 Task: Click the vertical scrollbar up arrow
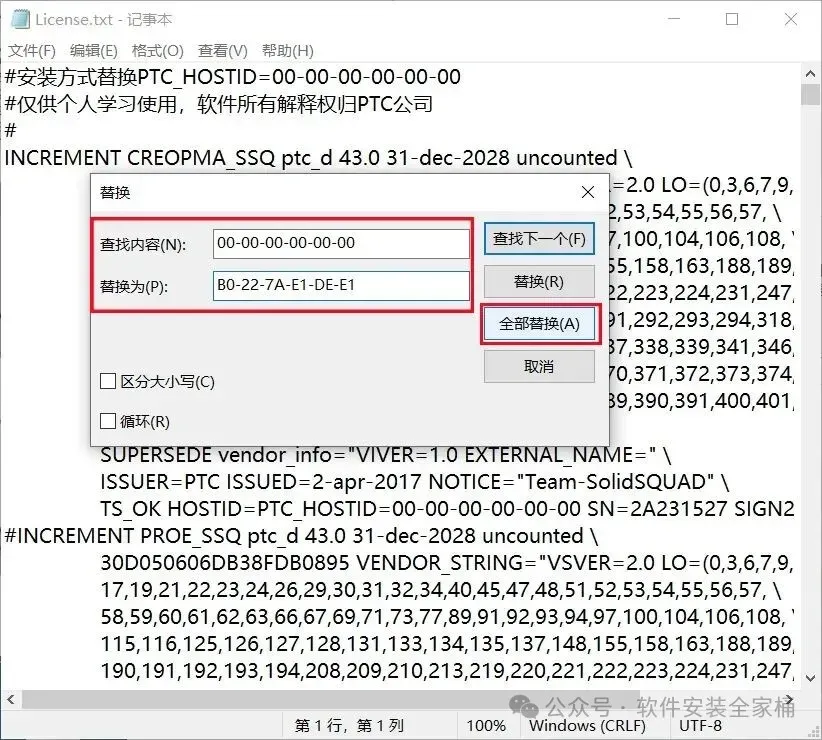point(810,74)
